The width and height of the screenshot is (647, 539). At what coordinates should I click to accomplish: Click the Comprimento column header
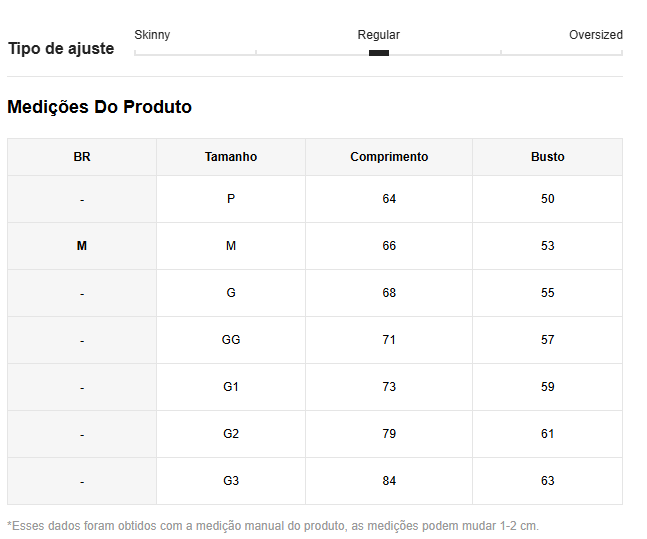click(x=389, y=157)
